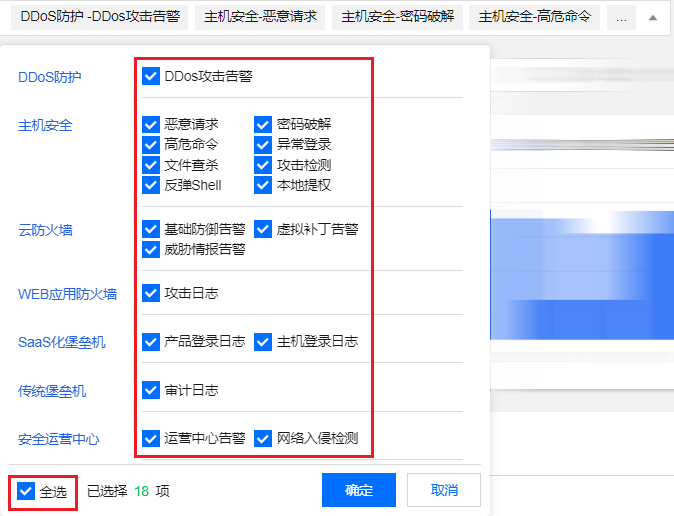Image resolution: width=674 pixels, height=516 pixels.
Task: Click the 'DDoS防护 -DDos攻击告警' selected tag
Action: pos(100,17)
